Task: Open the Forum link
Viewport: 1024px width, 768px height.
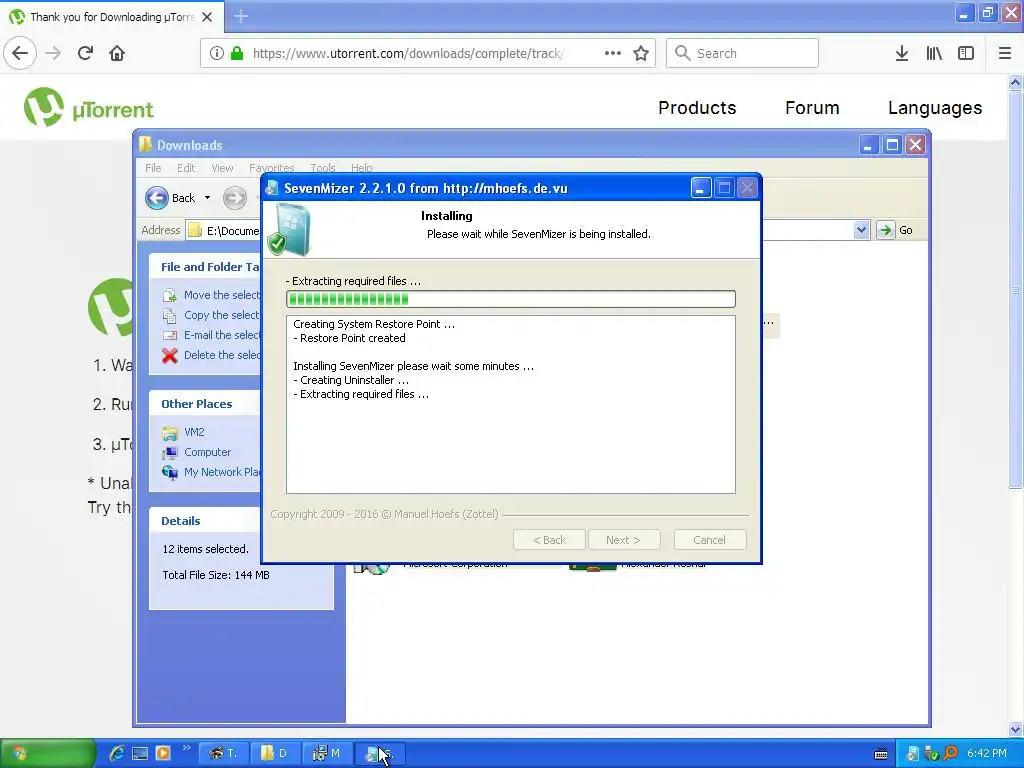Action: tap(812, 108)
